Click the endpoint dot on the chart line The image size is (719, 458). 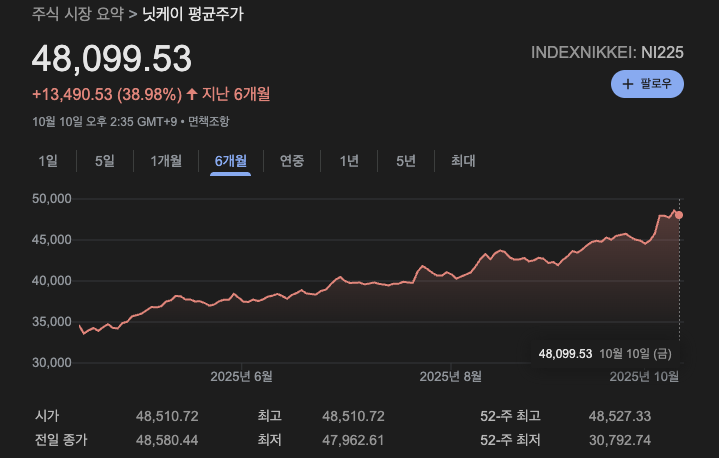(679, 215)
